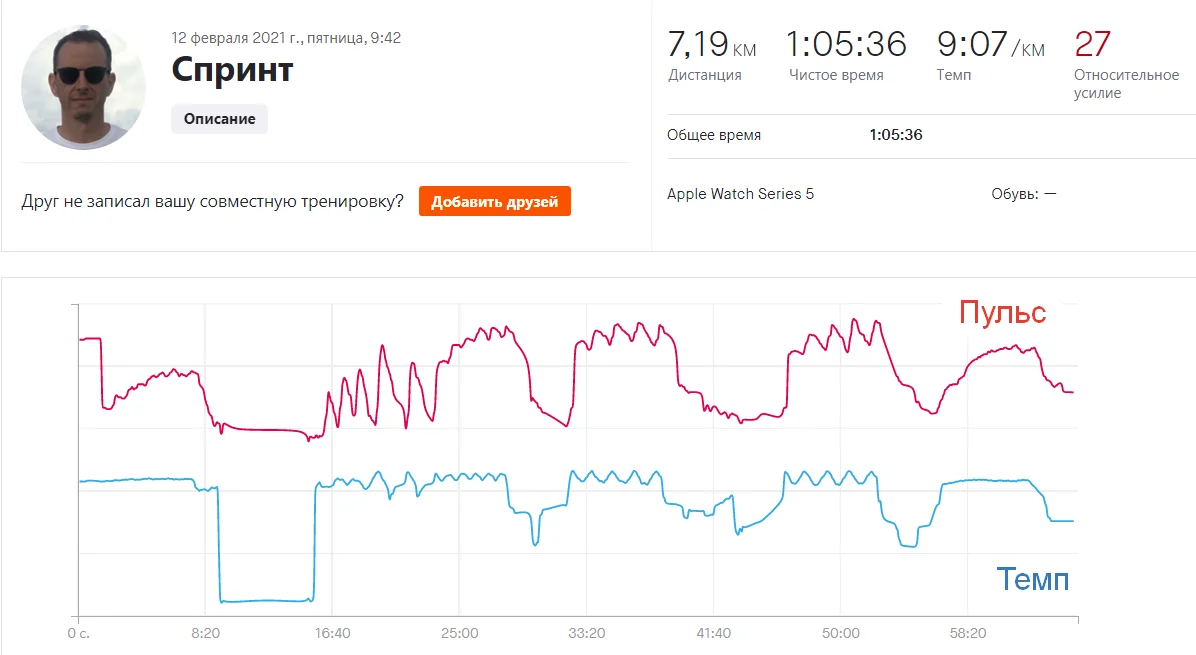
Task: Select the 9:07 /км pace stat
Action: [990, 45]
